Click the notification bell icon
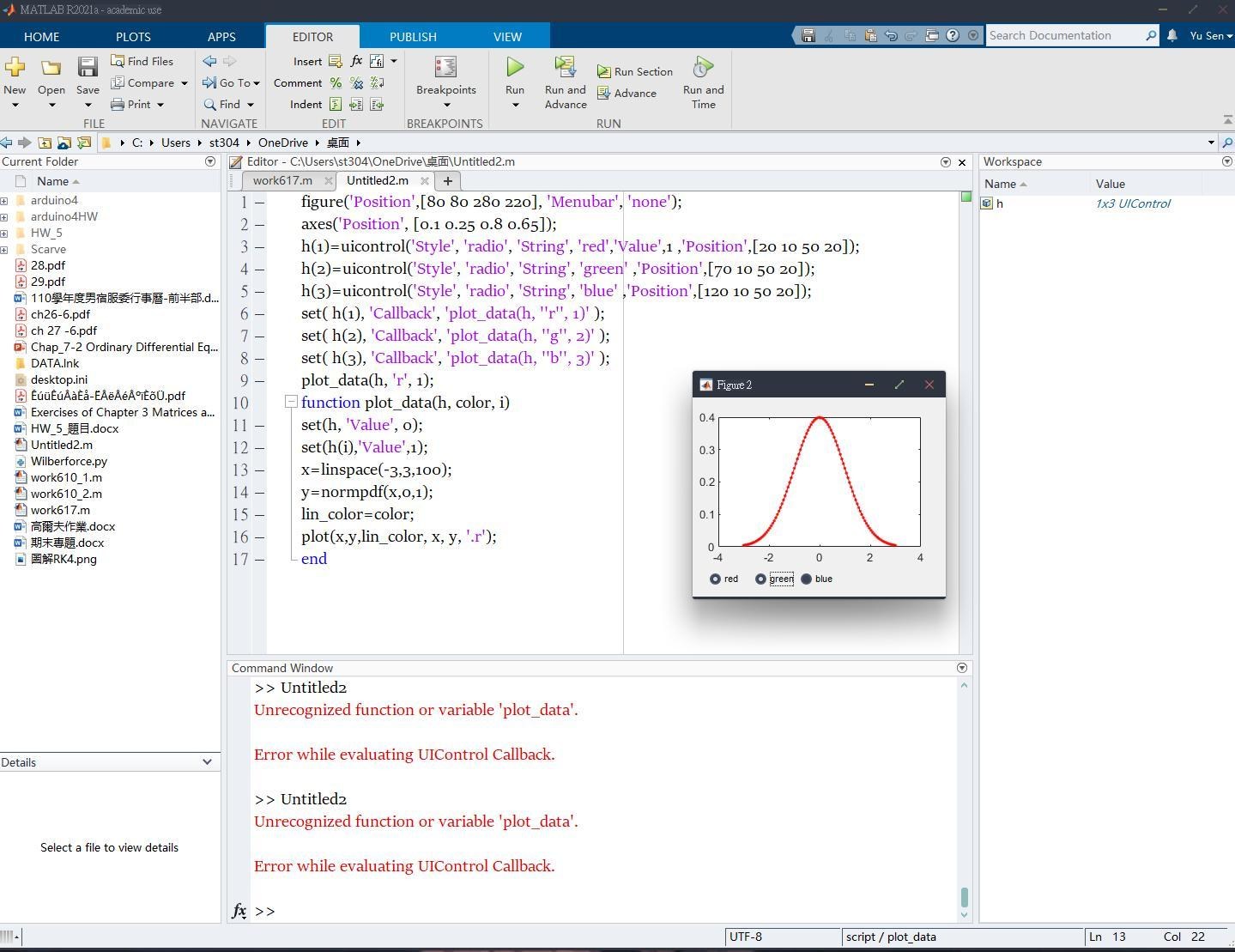 (1172, 35)
